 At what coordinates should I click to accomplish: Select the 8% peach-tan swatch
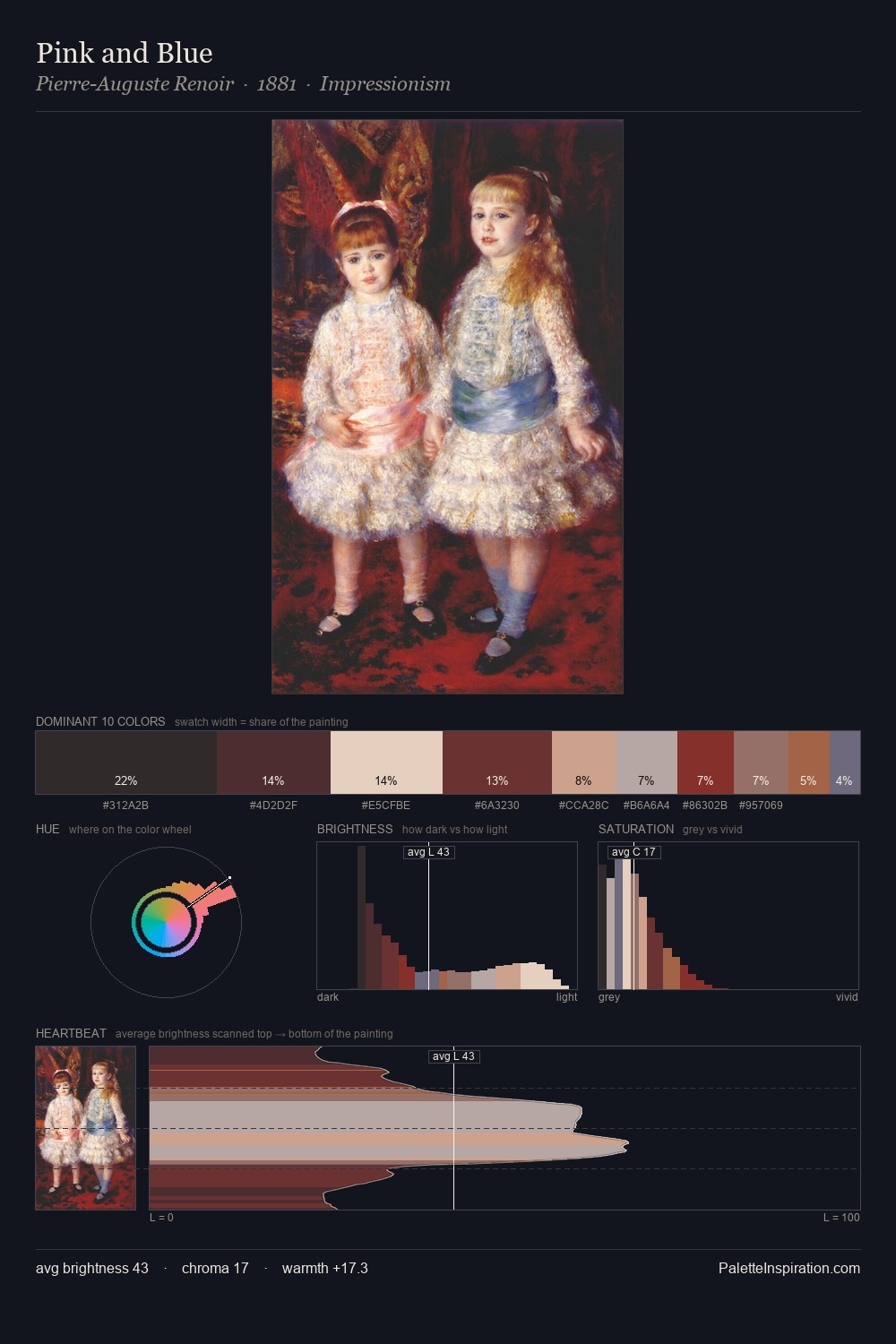(583, 762)
